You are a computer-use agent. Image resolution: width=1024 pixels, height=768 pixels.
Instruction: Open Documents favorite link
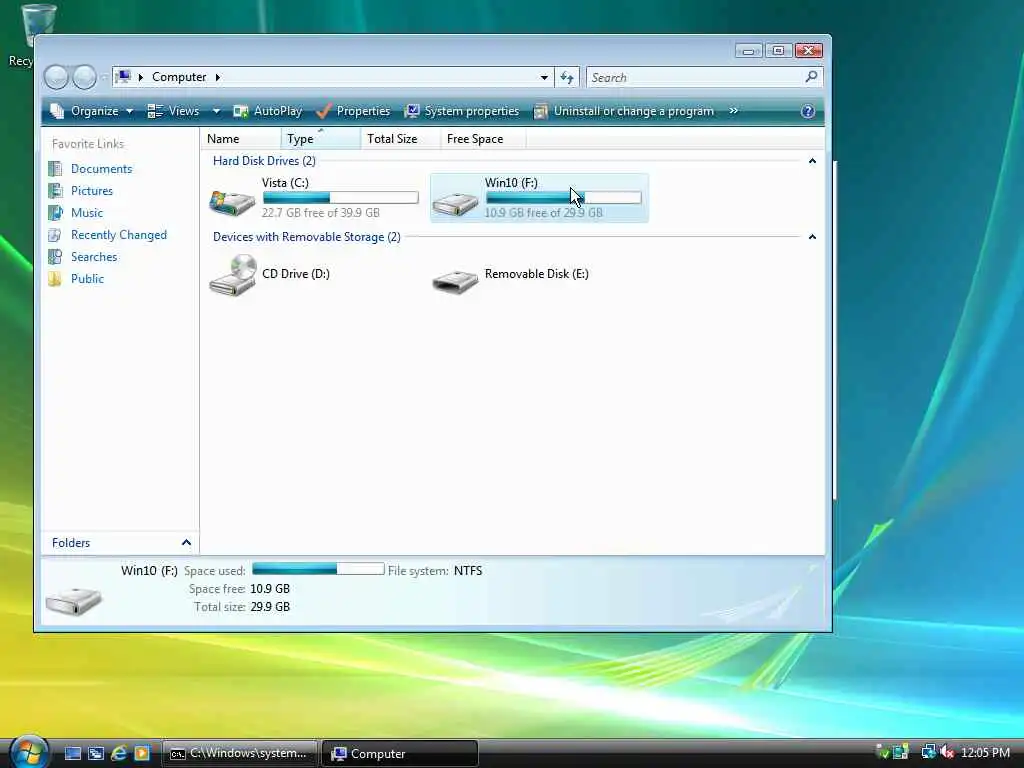click(101, 168)
